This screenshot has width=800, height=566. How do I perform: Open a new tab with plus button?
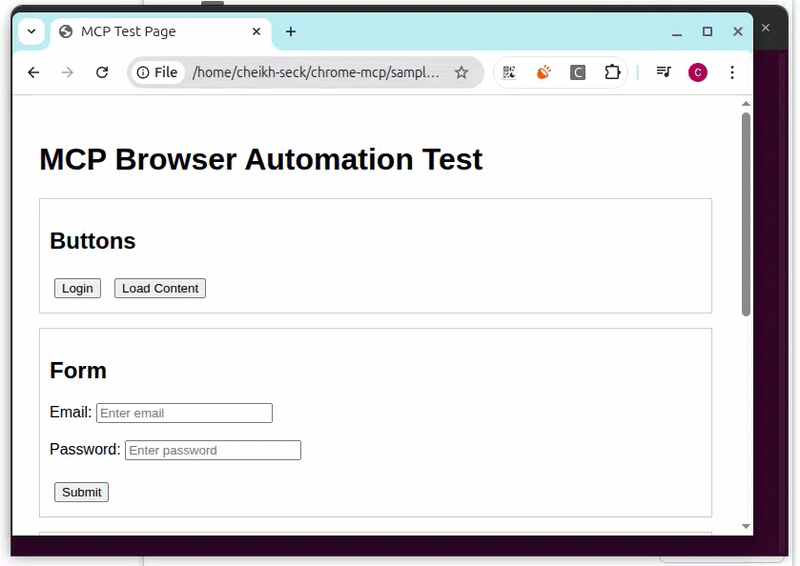[291, 32]
